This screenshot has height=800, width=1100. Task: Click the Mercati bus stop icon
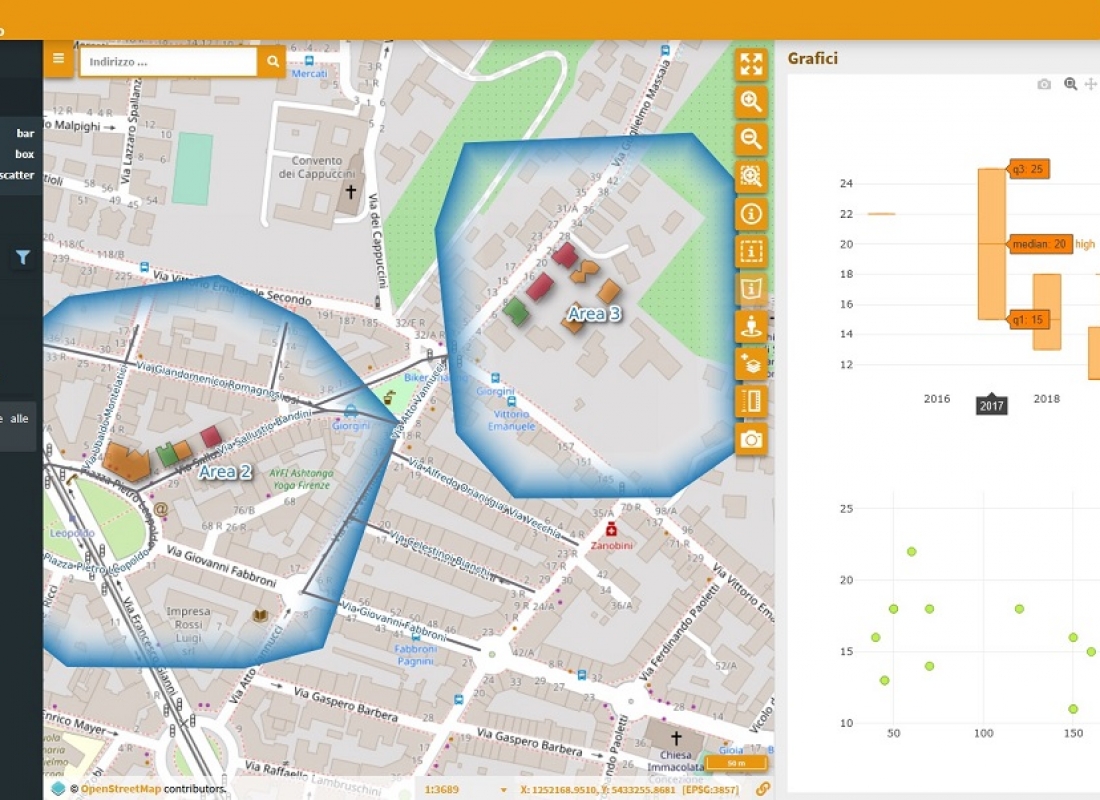pos(309,61)
